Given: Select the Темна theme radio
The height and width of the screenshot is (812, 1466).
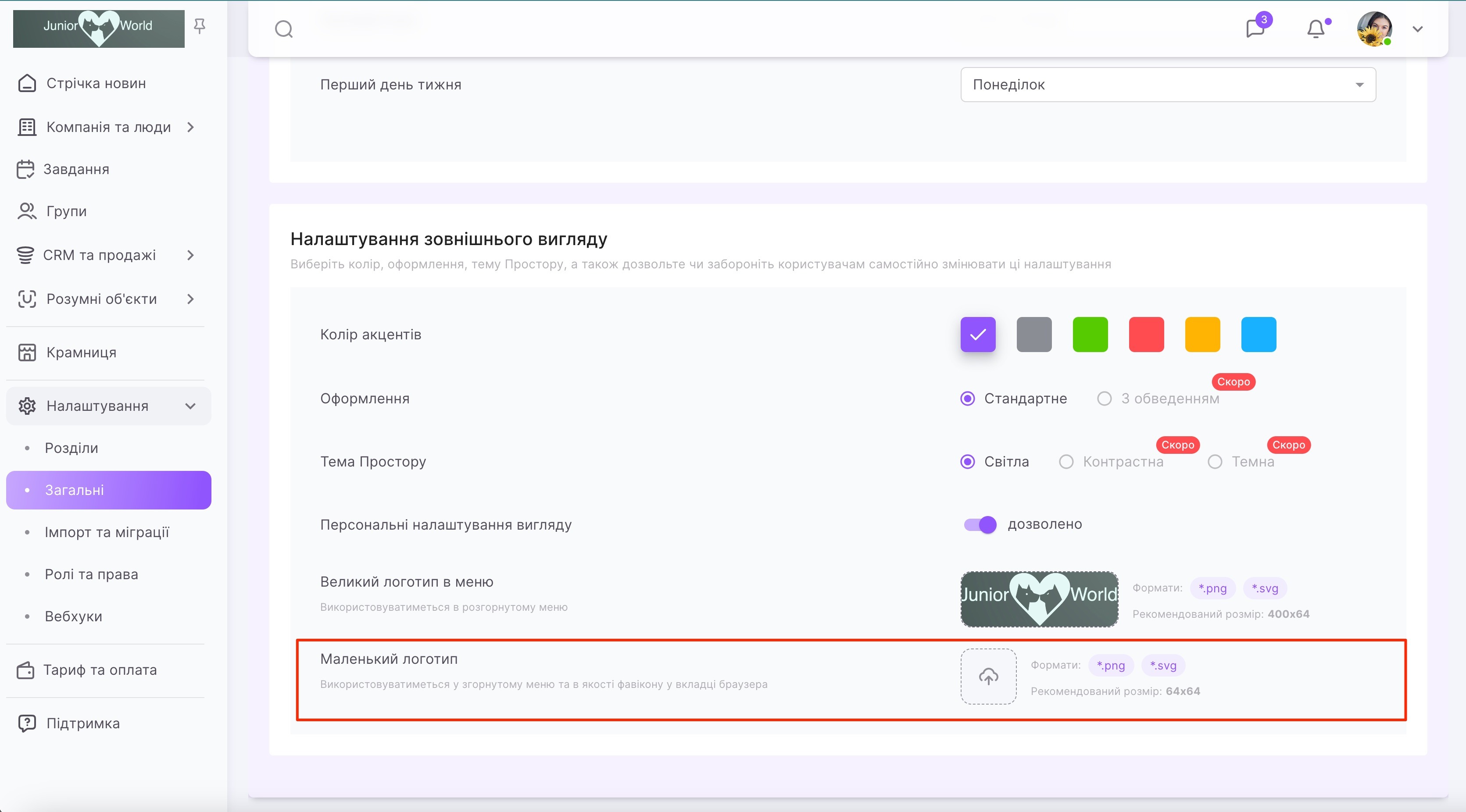Looking at the screenshot, I should 1215,462.
